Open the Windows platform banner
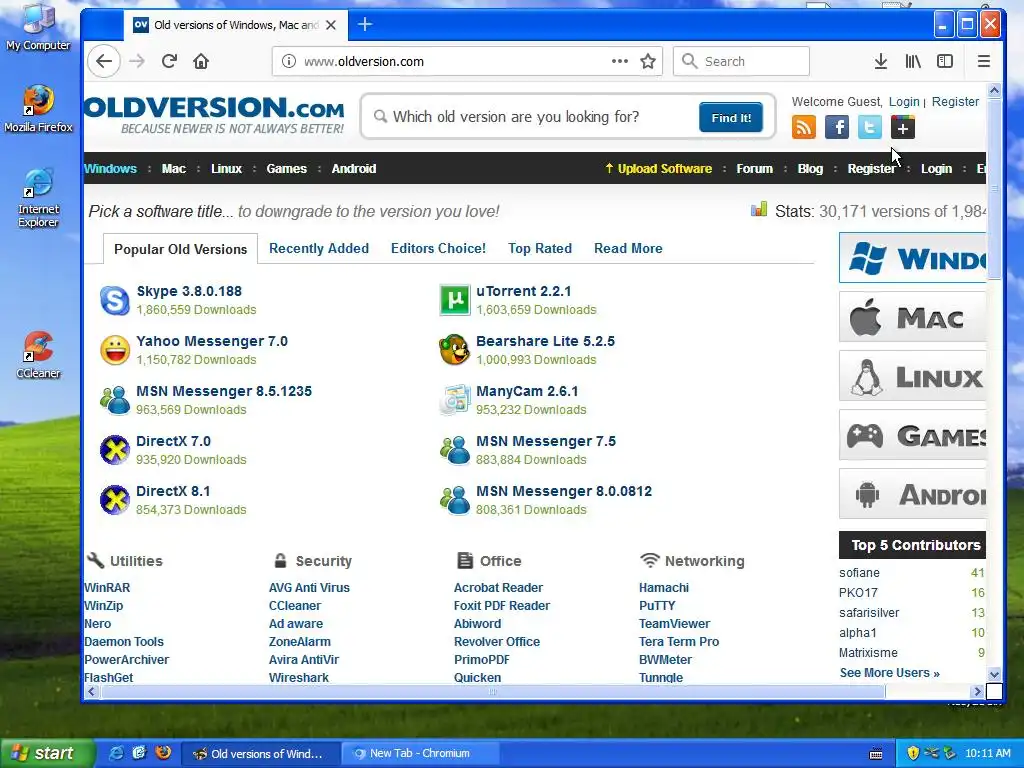The height and width of the screenshot is (768, 1024). (x=912, y=258)
